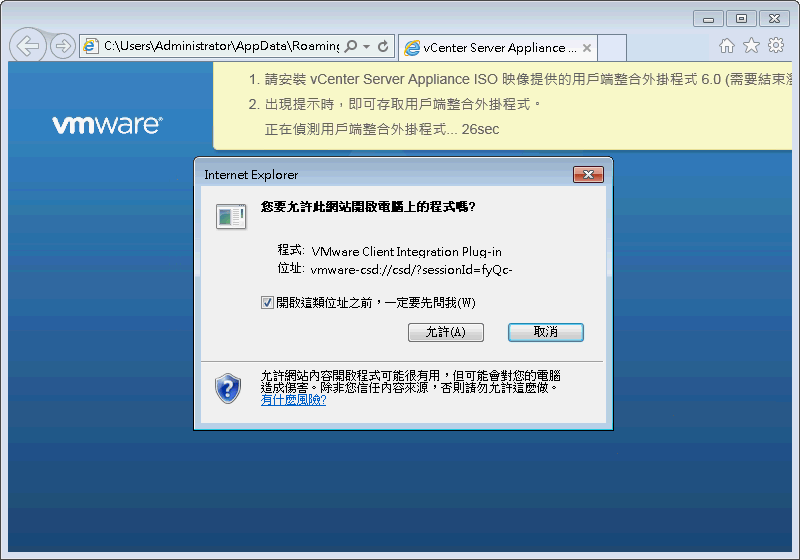The width and height of the screenshot is (800, 560).
Task: Click the vmware logo
Action: point(108,125)
